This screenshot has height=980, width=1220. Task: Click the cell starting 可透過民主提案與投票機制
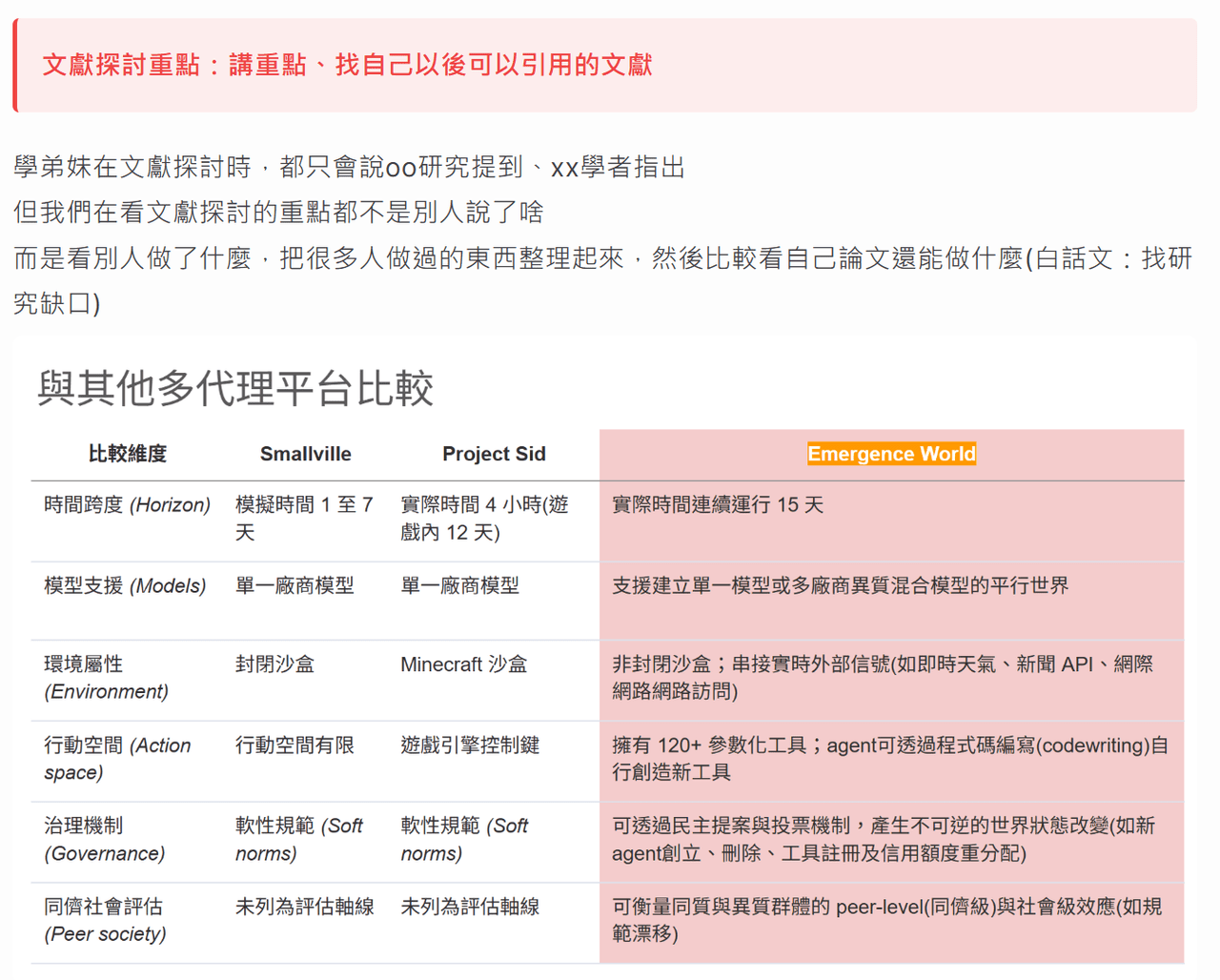884,840
